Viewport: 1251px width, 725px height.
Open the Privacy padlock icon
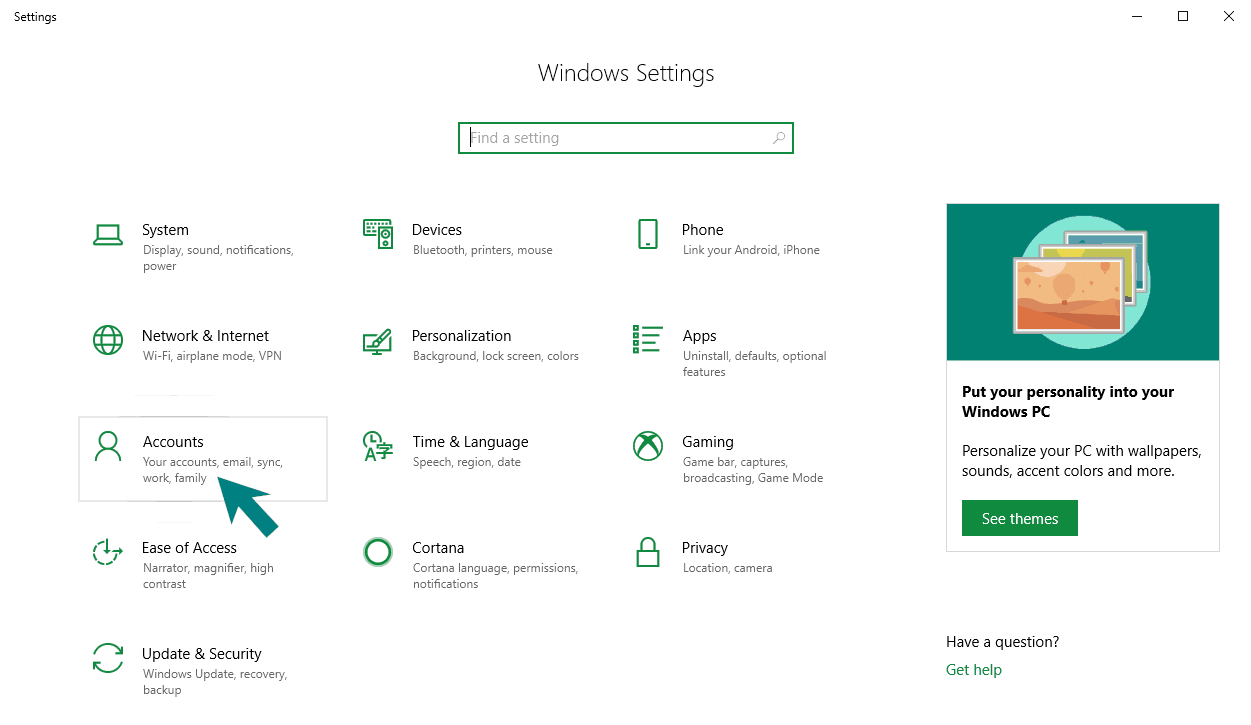click(x=648, y=552)
